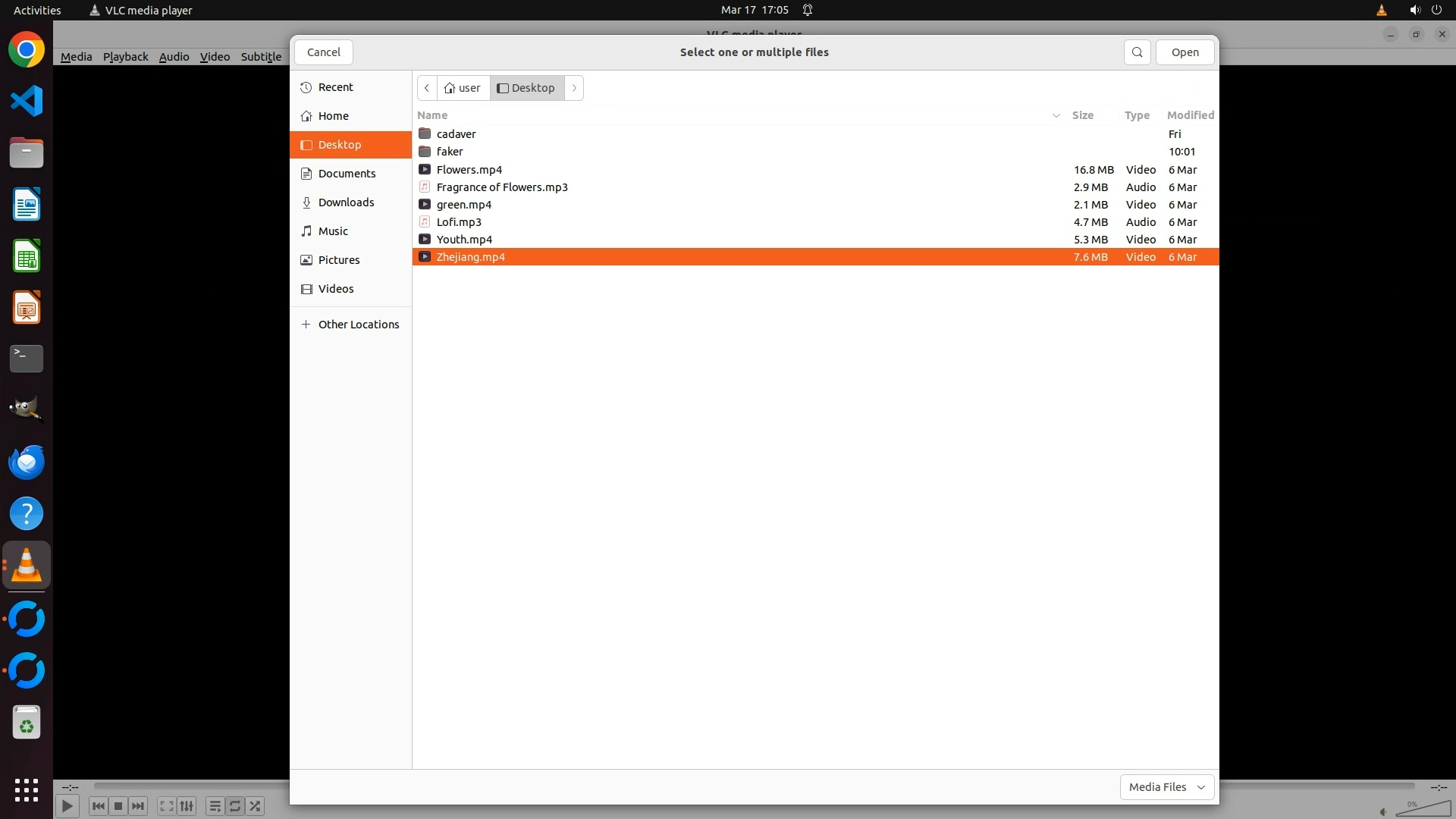
Task: Click the Pictures sidebar entry
Action: pyautogui.click(x=338, y=260)
